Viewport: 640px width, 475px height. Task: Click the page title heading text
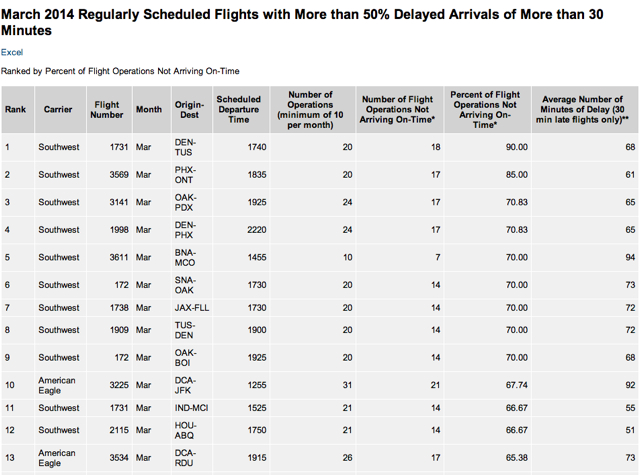point(302,22)
